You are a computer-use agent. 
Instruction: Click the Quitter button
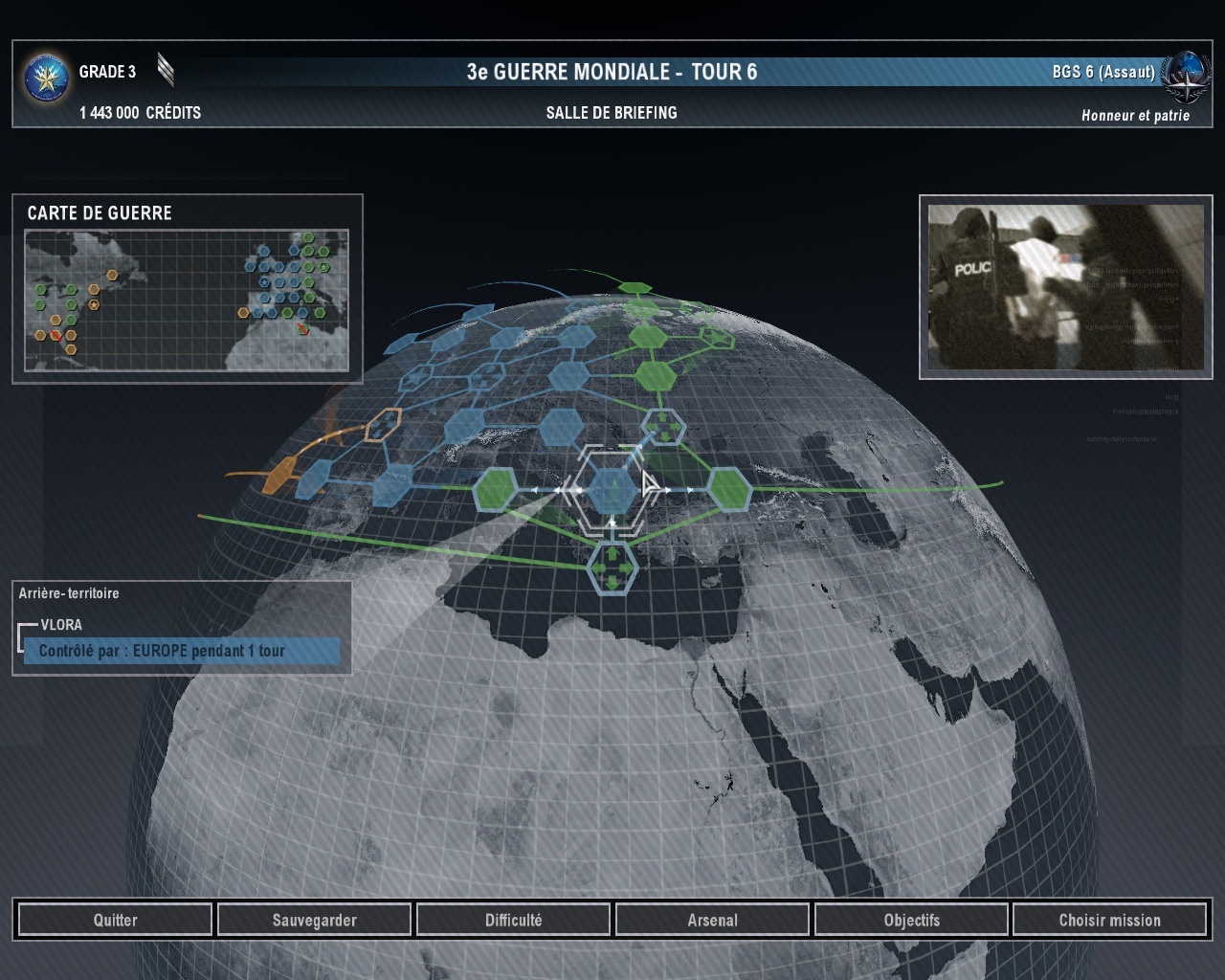[115, 920]
